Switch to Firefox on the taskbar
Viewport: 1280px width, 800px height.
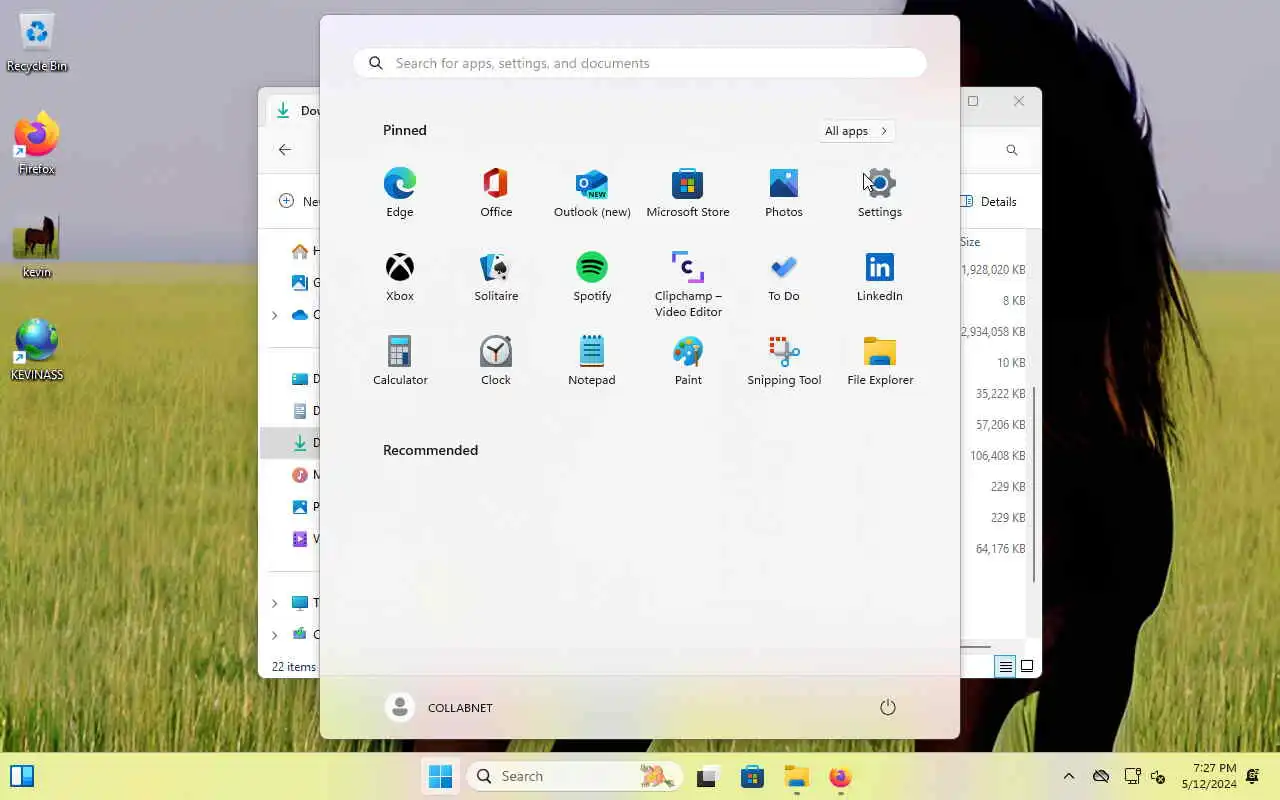[x=840, y=776]
